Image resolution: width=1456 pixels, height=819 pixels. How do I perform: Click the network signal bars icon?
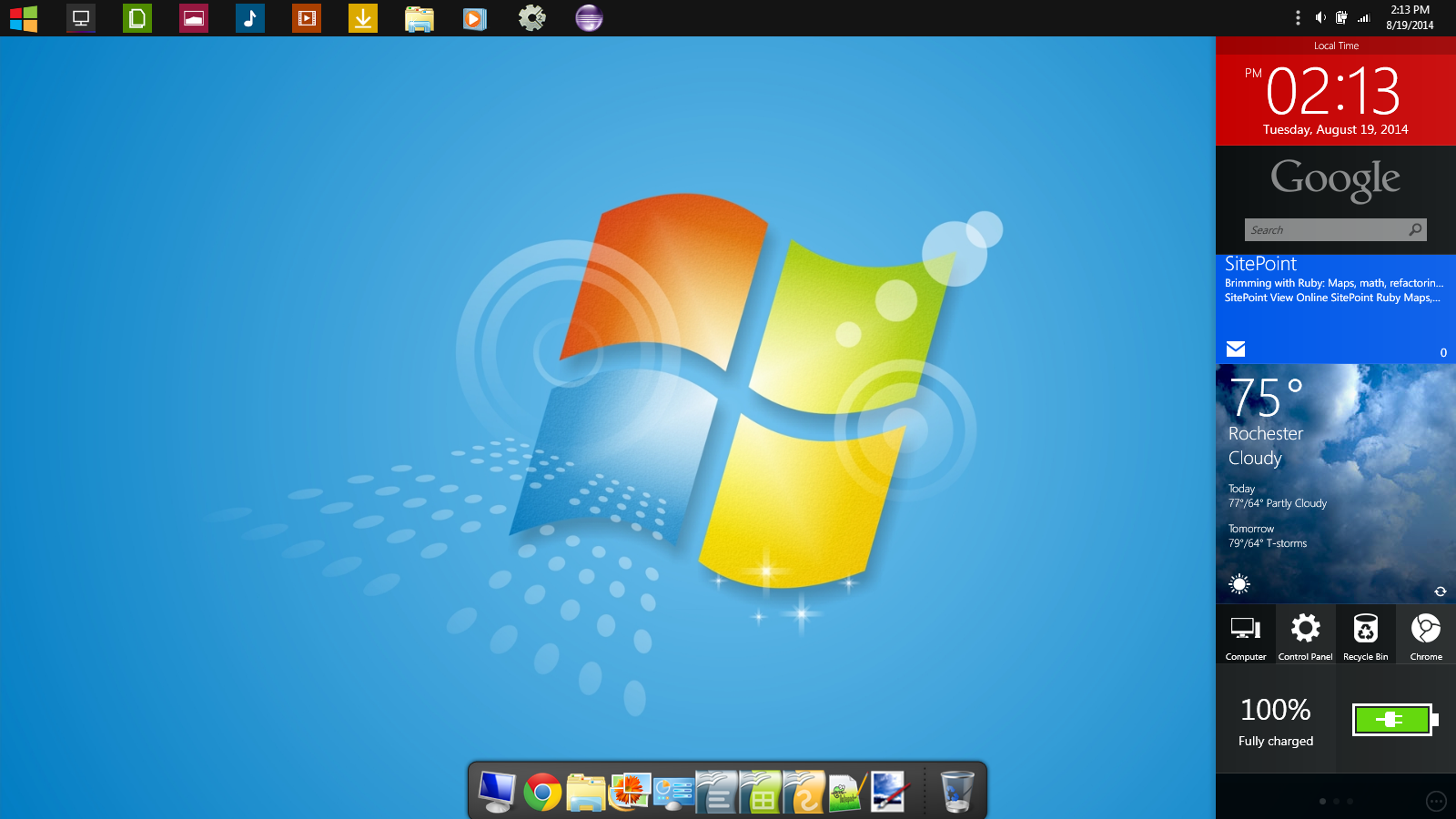pos(1363,17)
